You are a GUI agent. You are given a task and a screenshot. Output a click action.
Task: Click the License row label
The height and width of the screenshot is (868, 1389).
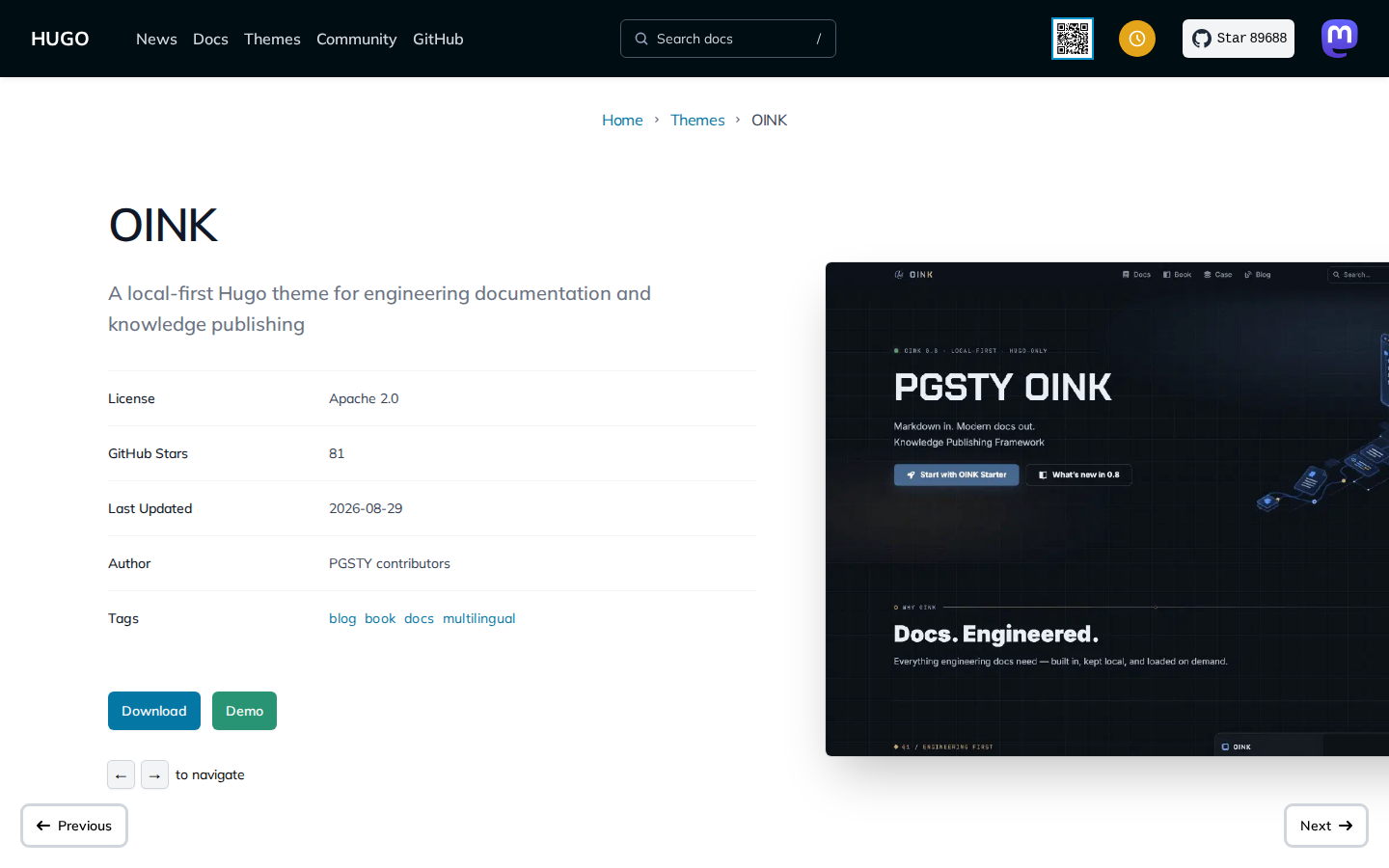pyautogui.click(x=131, y=398)
